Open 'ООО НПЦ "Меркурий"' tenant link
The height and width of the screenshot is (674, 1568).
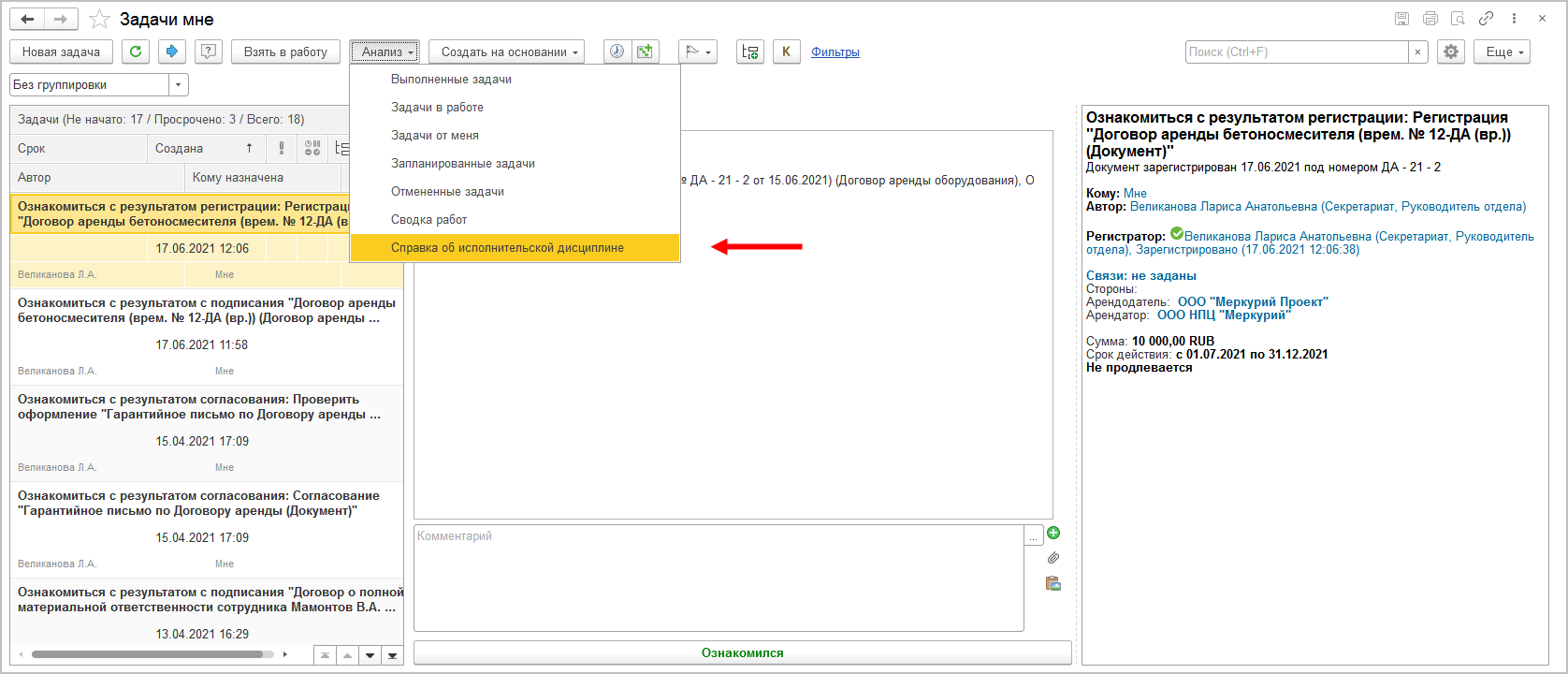1224,315
